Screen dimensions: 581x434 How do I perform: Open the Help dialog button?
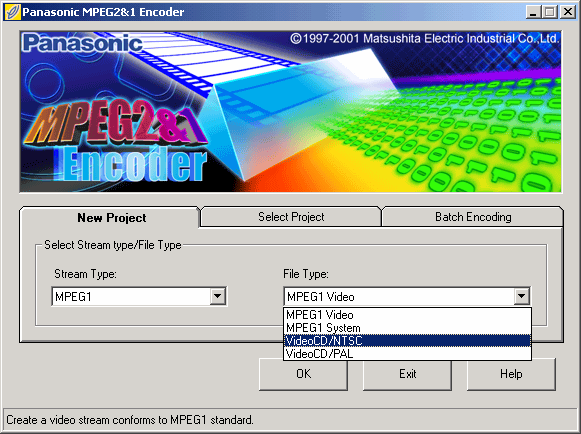pyautogui.click(x=511, y=374)
